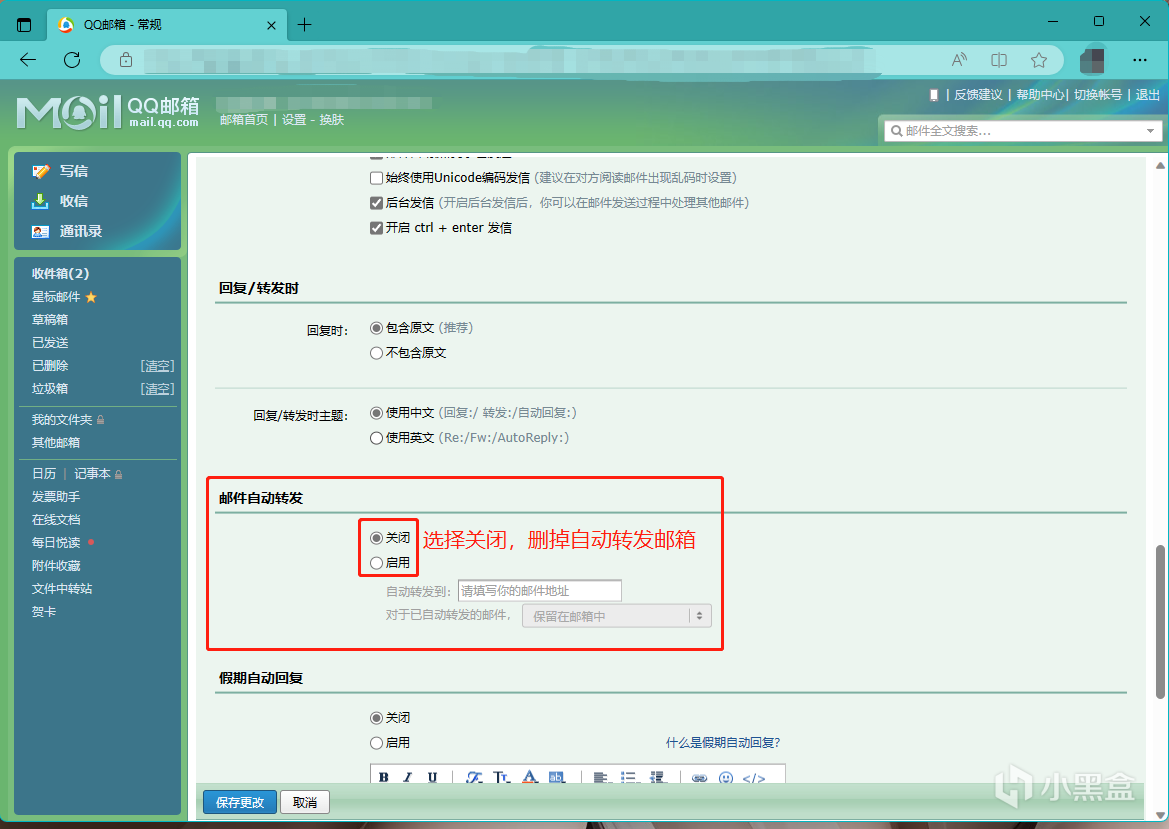Open the 邮箱首页 link
1169x829 pixels.
tap(244, 120)
